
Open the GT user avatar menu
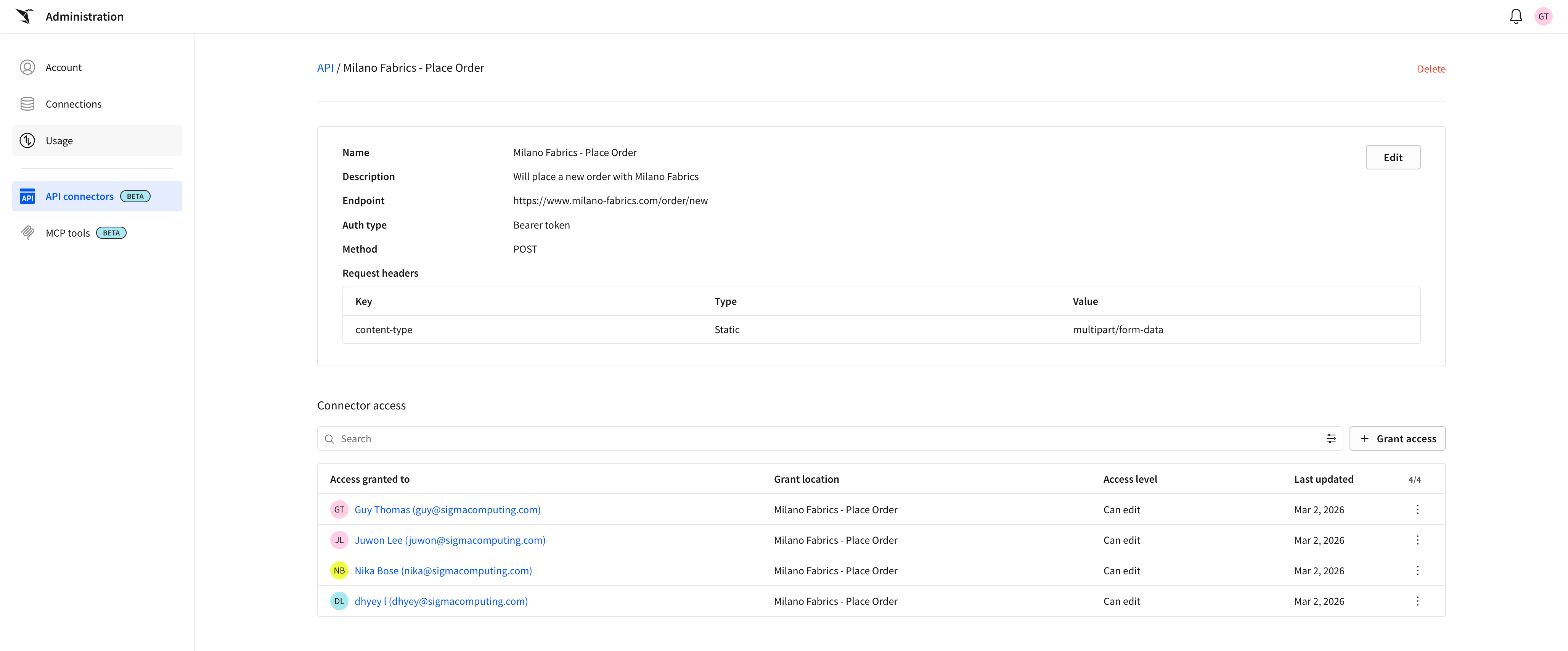[1543, 16]
